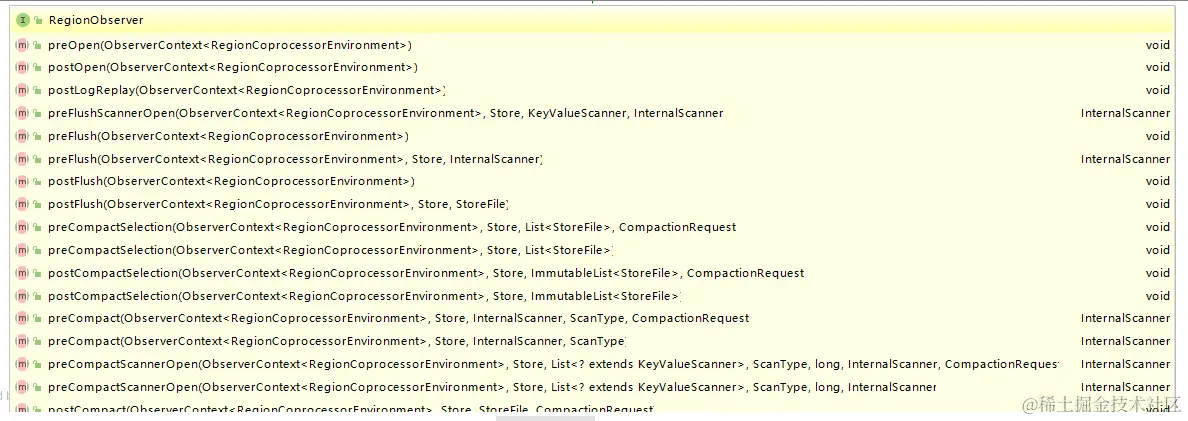Click public access icon beside RegionObserver
The width and height of the screenshot is (1188, 421).
[38, 20]
